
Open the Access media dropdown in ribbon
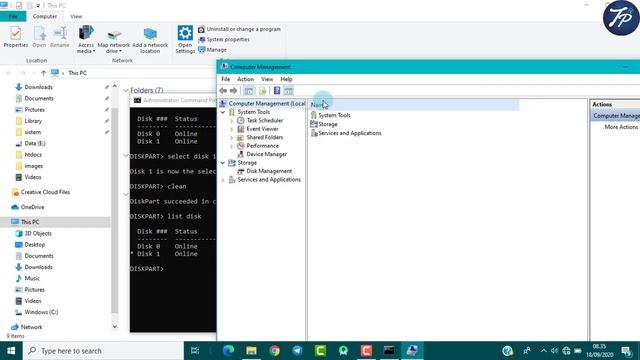click(86, 39)
